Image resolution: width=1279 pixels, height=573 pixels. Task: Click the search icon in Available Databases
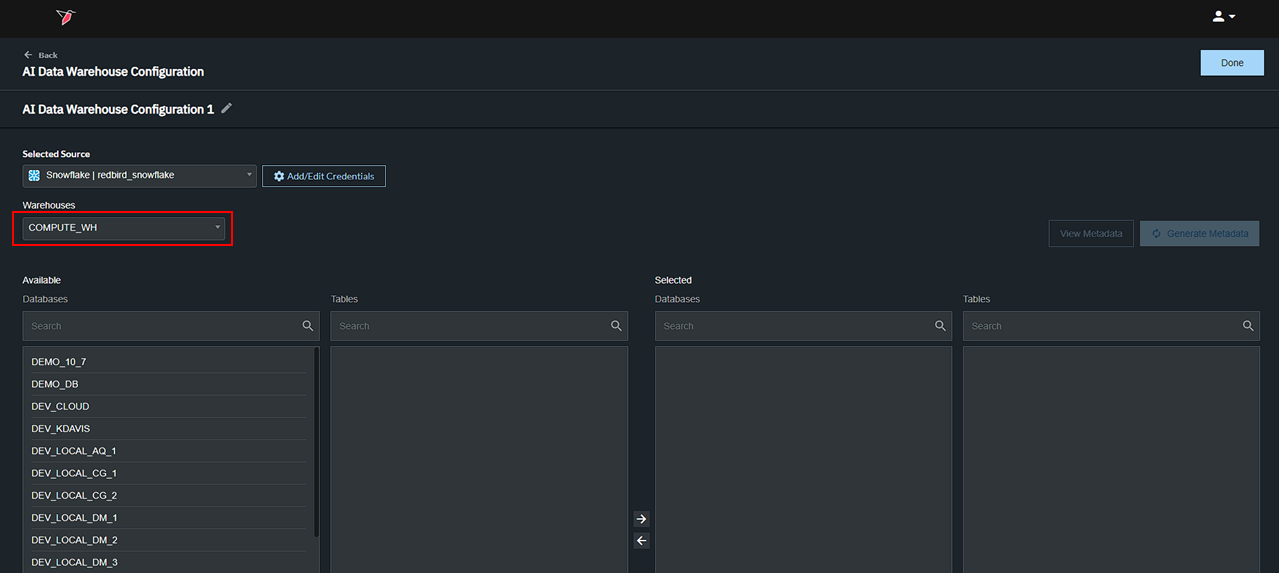click(308, 326)
